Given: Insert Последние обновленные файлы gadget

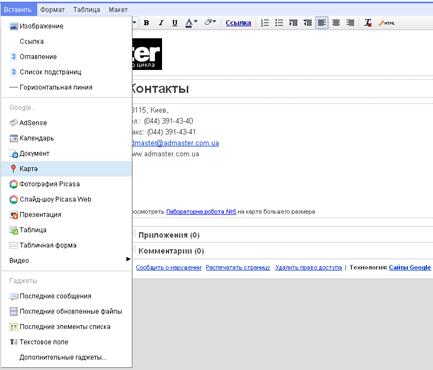Looking at the screenshot, I should click(x=66, y=311).
